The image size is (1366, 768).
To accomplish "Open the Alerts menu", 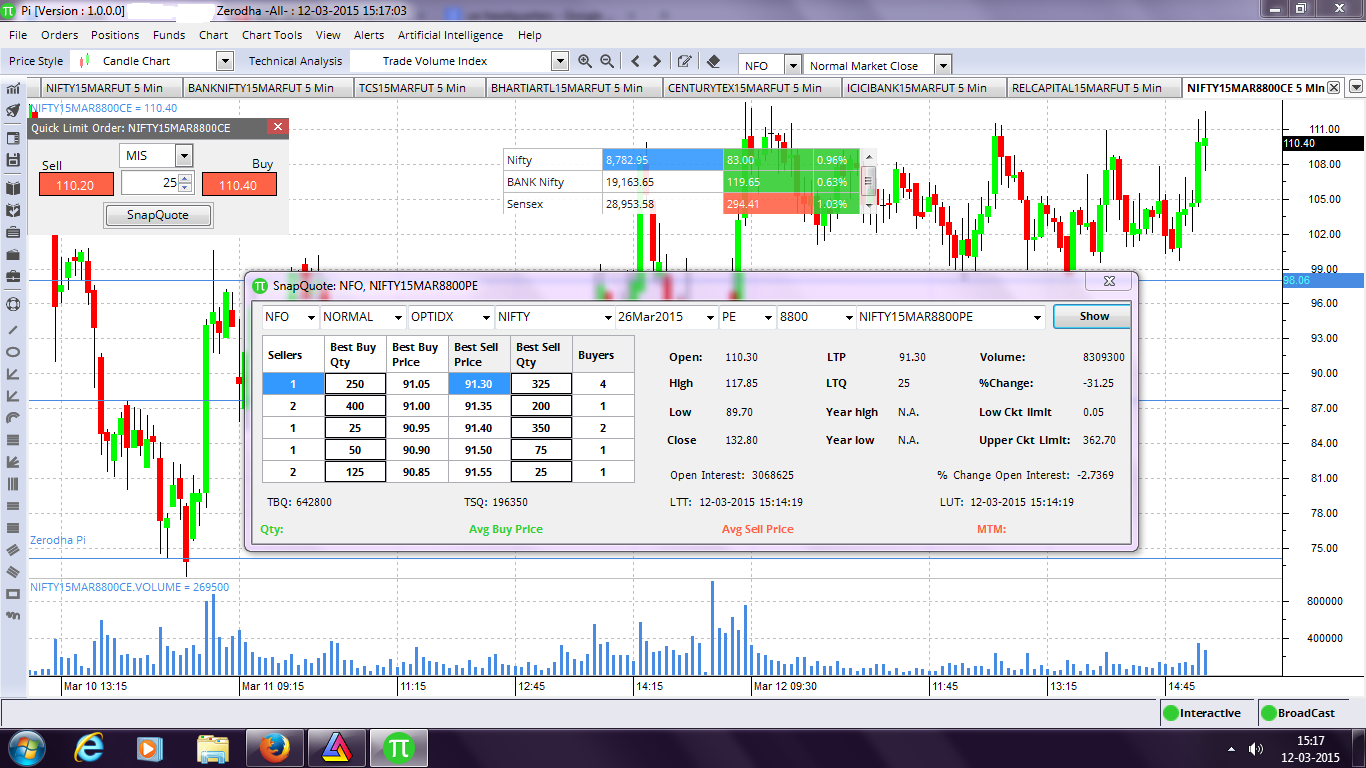I will tap(369, 34).
